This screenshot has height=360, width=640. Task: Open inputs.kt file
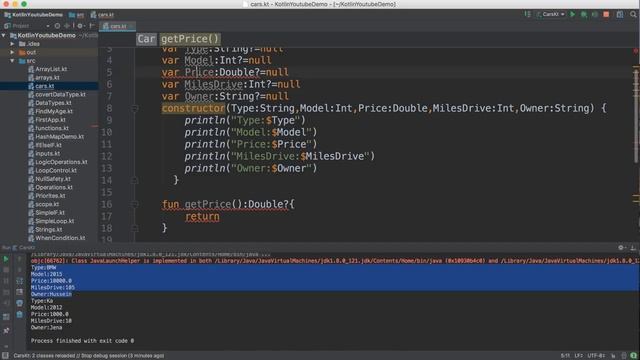pos(47,153)
